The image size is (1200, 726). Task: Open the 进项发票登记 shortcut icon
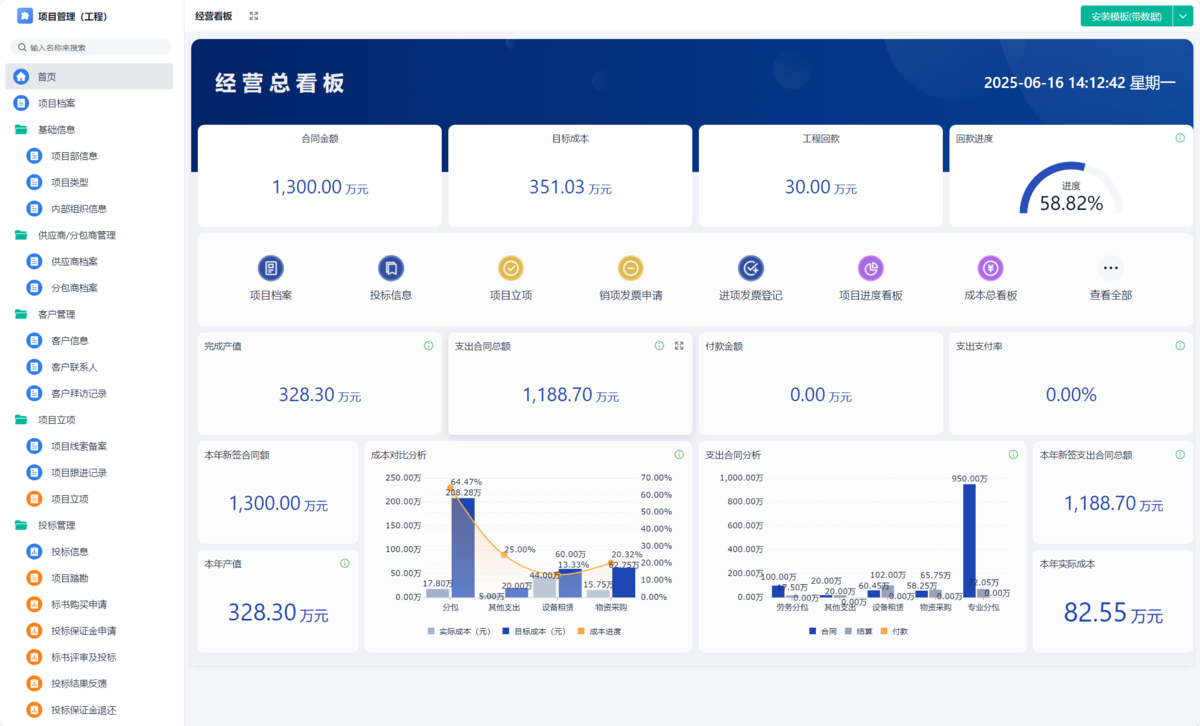[x=750, y=268]
